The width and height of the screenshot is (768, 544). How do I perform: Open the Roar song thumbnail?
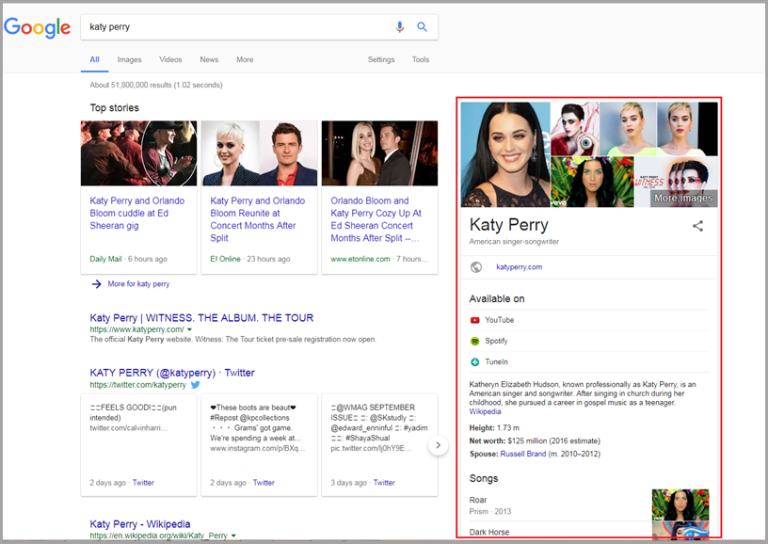coord(680,505)
